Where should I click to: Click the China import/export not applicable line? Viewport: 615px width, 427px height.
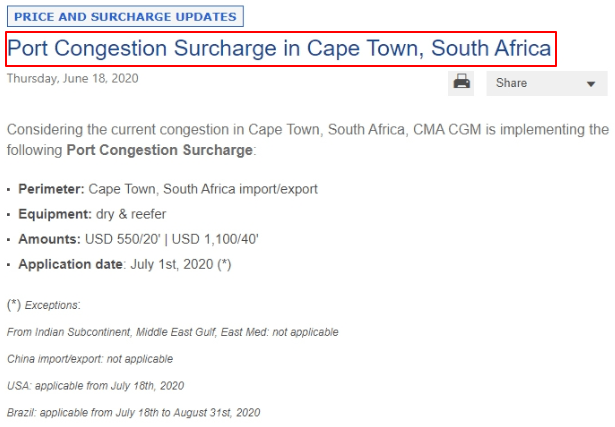[x=90, y=359]
